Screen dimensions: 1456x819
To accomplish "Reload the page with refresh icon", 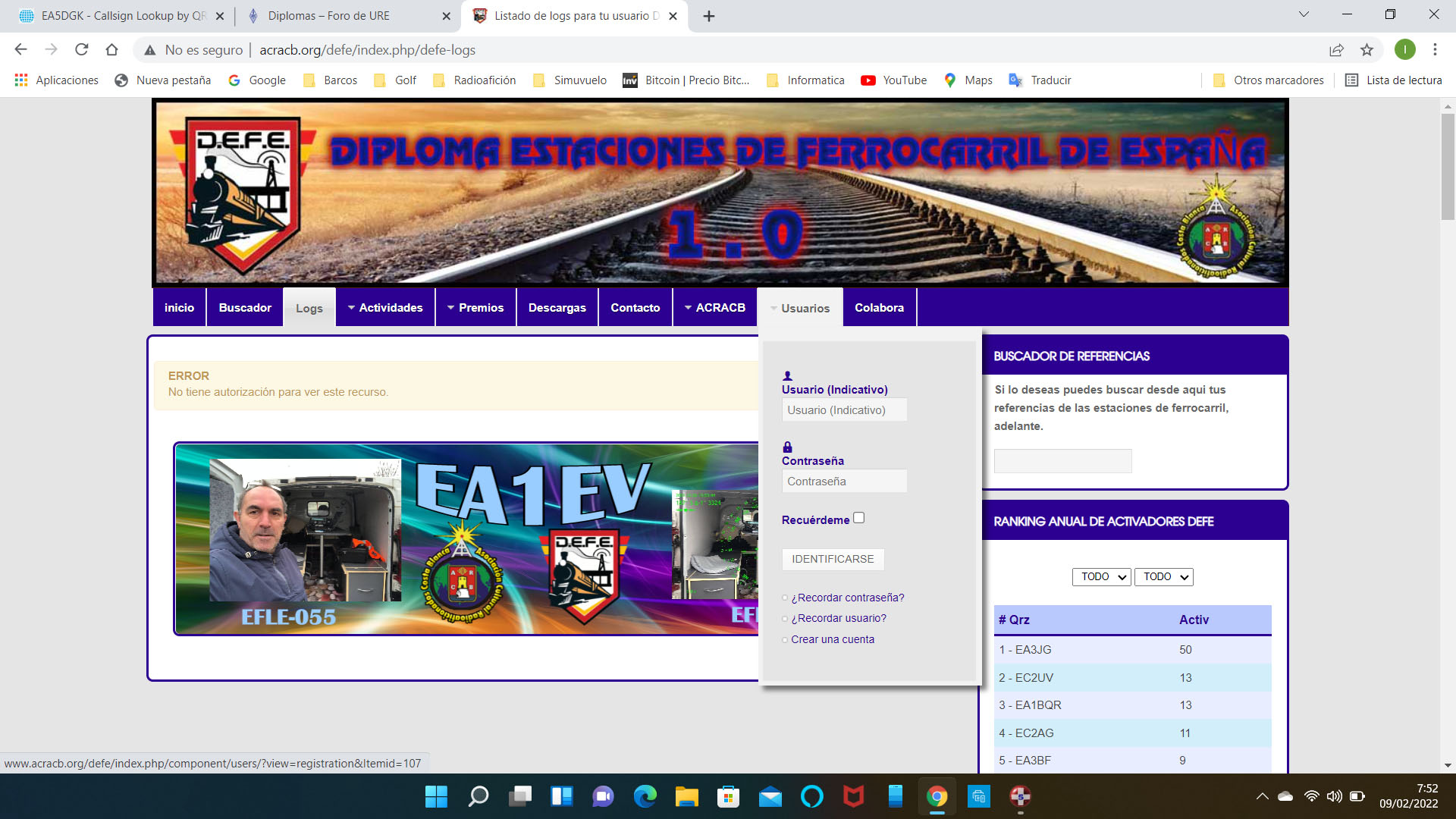I will [81, 50].
